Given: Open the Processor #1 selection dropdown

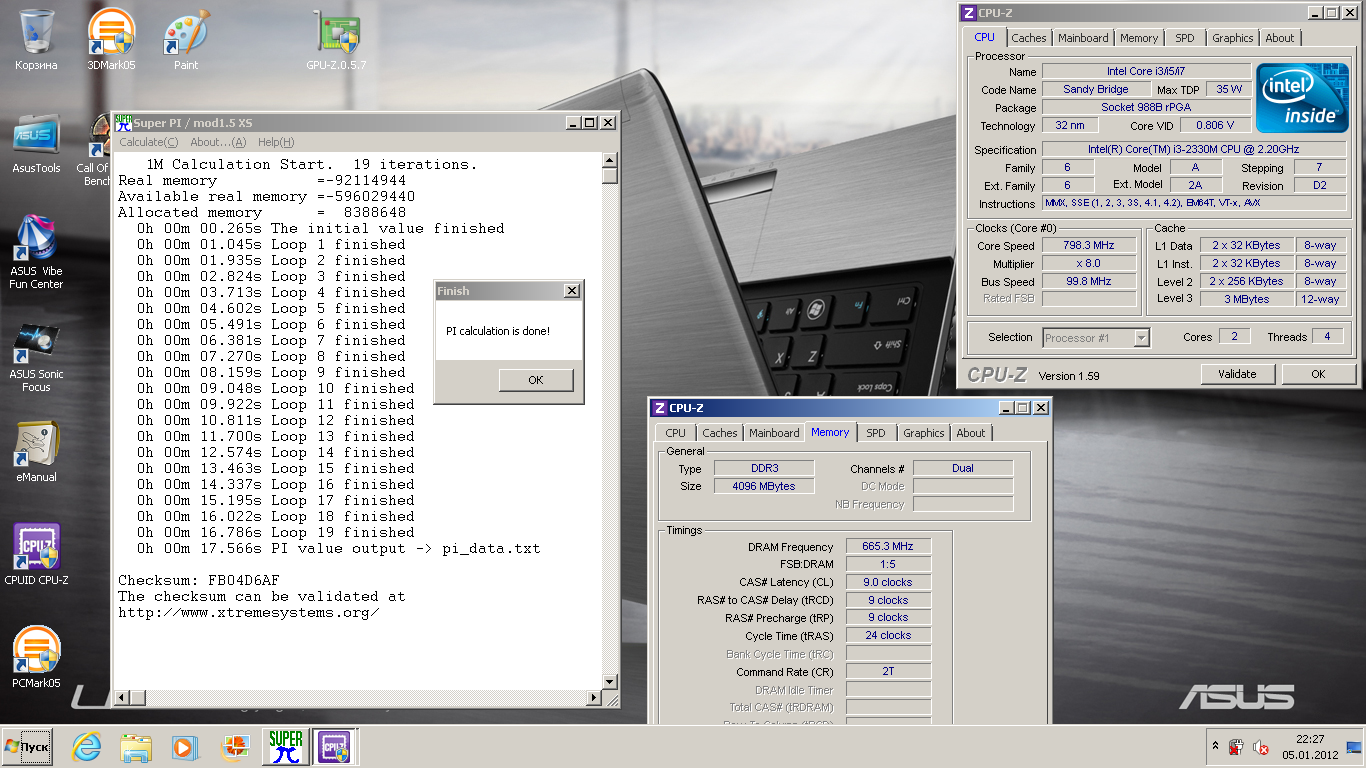Looking at the screenshot, I should (1096, 338).
